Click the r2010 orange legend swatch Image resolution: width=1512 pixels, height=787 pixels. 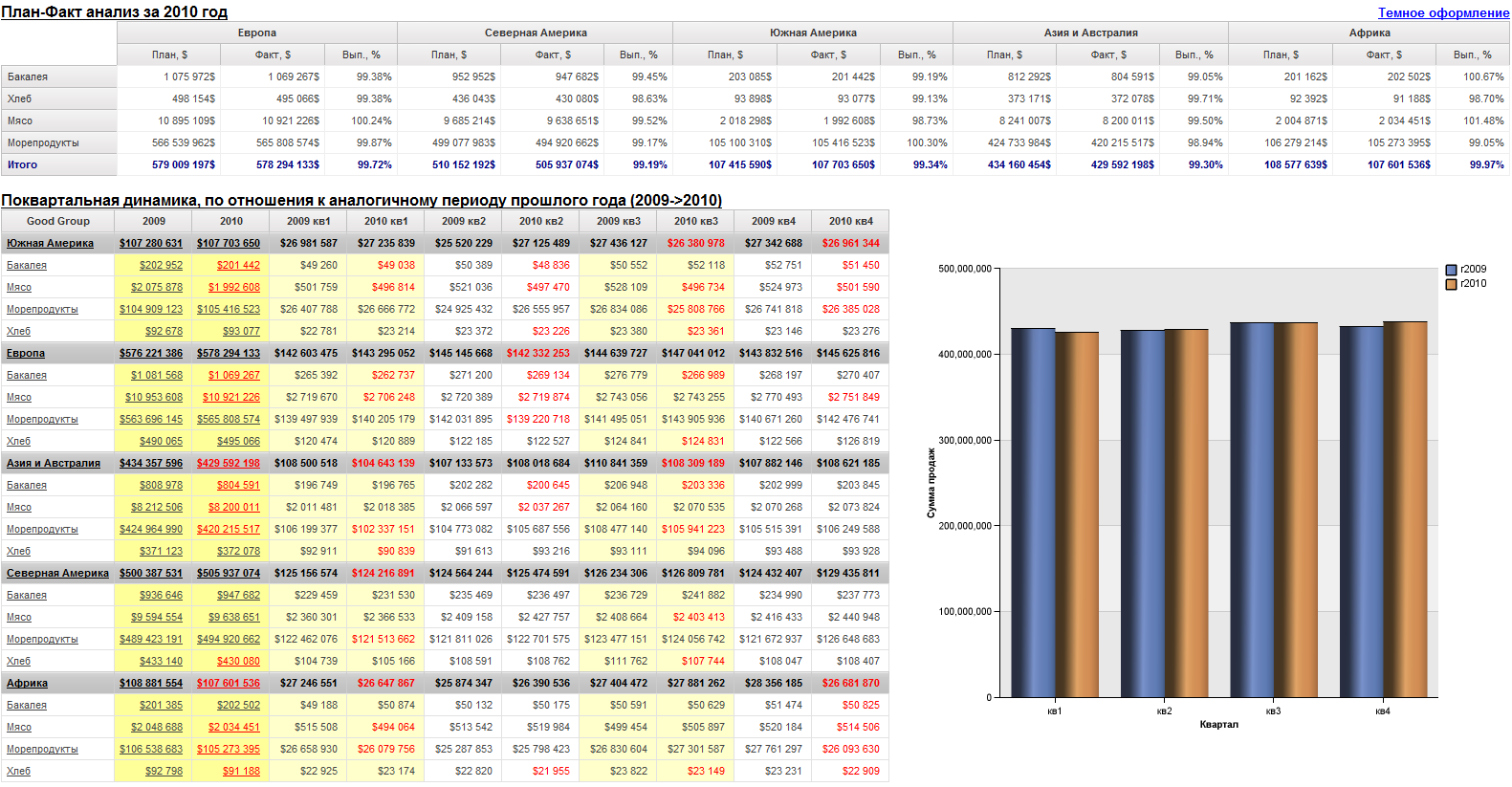1451,284
